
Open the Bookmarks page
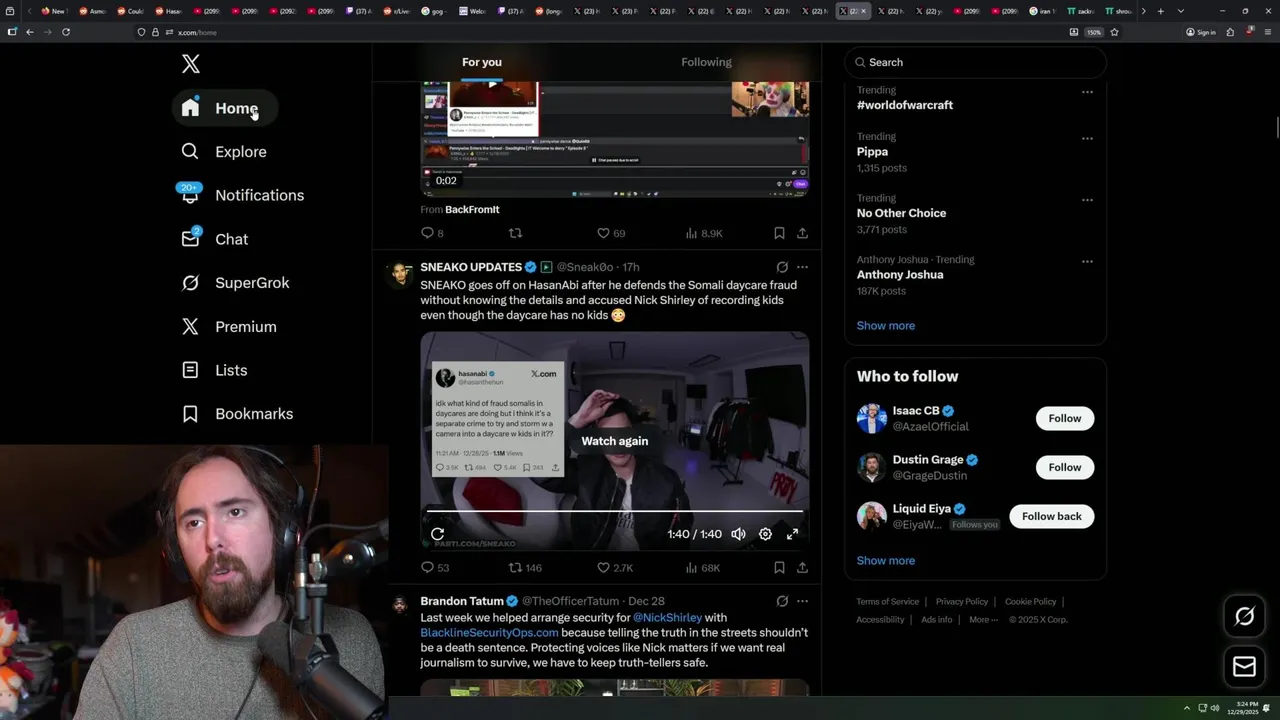237,414
